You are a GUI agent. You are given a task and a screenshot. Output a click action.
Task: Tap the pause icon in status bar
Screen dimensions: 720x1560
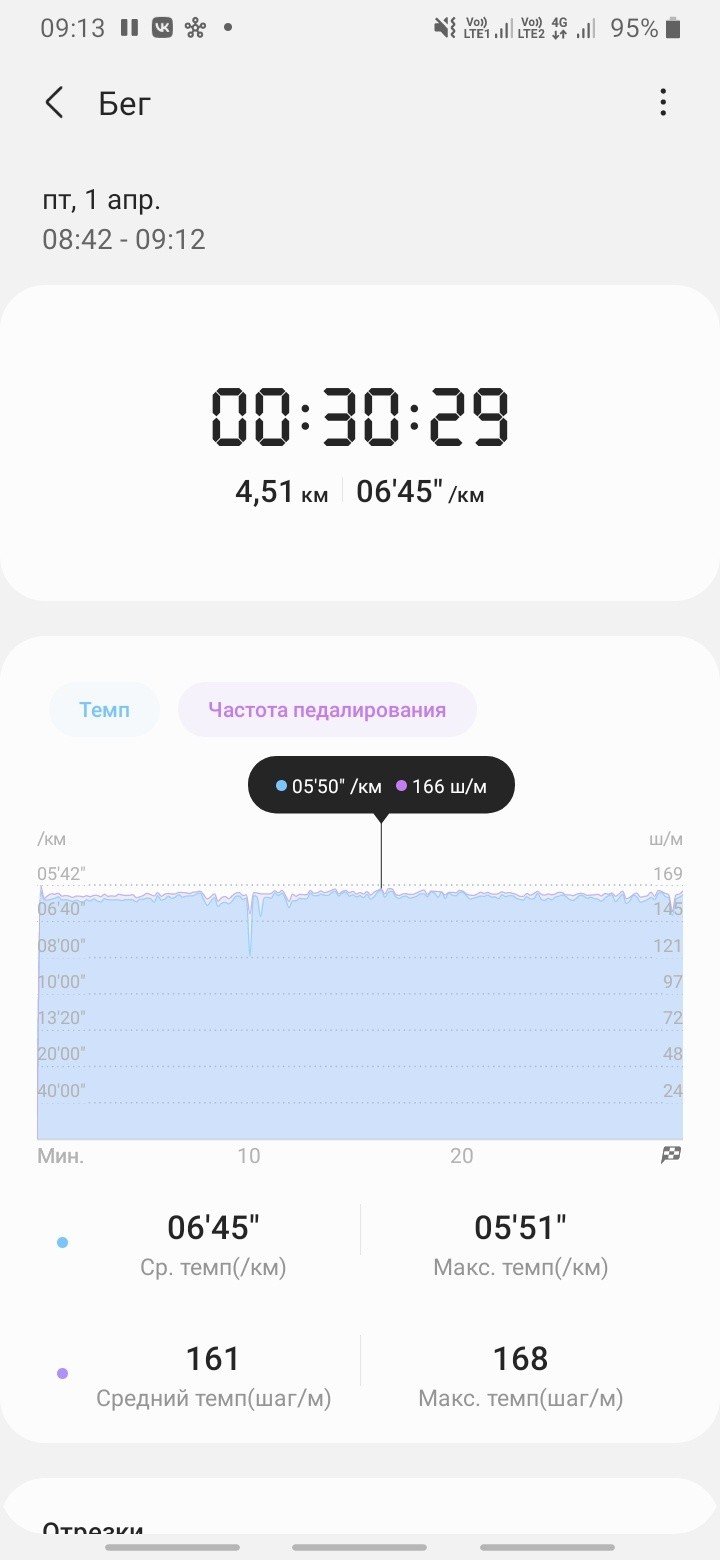[x=129, y=28]
